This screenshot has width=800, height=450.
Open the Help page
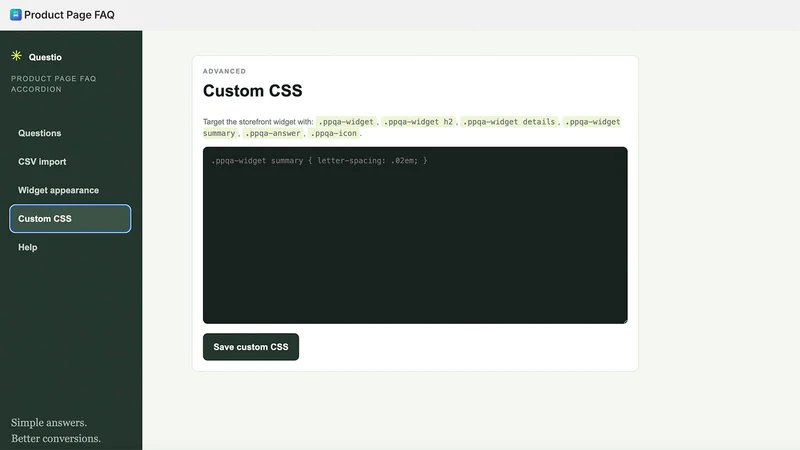[x=70, y=247]
